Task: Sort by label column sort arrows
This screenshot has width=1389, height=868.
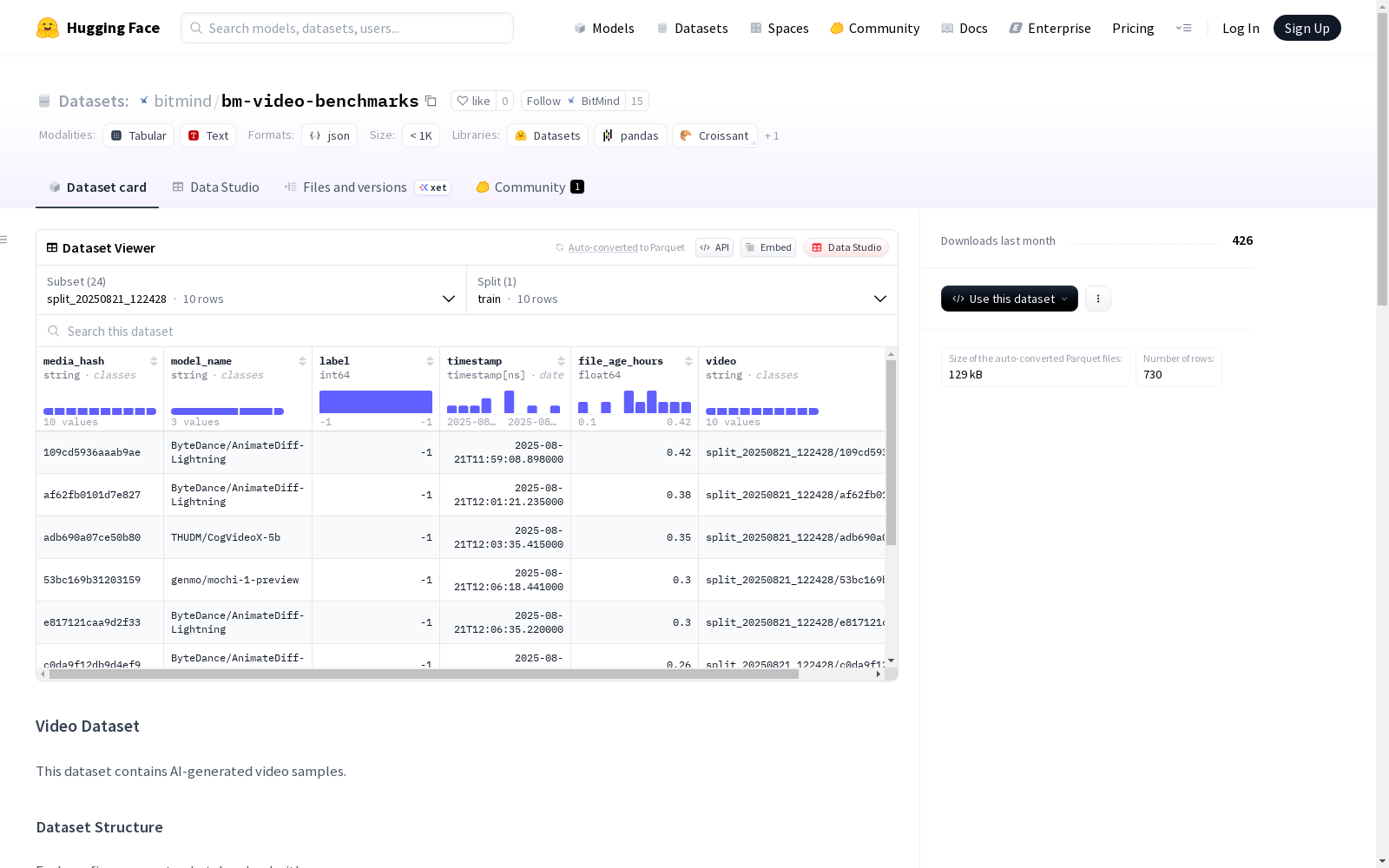Action: click(430, 361)
